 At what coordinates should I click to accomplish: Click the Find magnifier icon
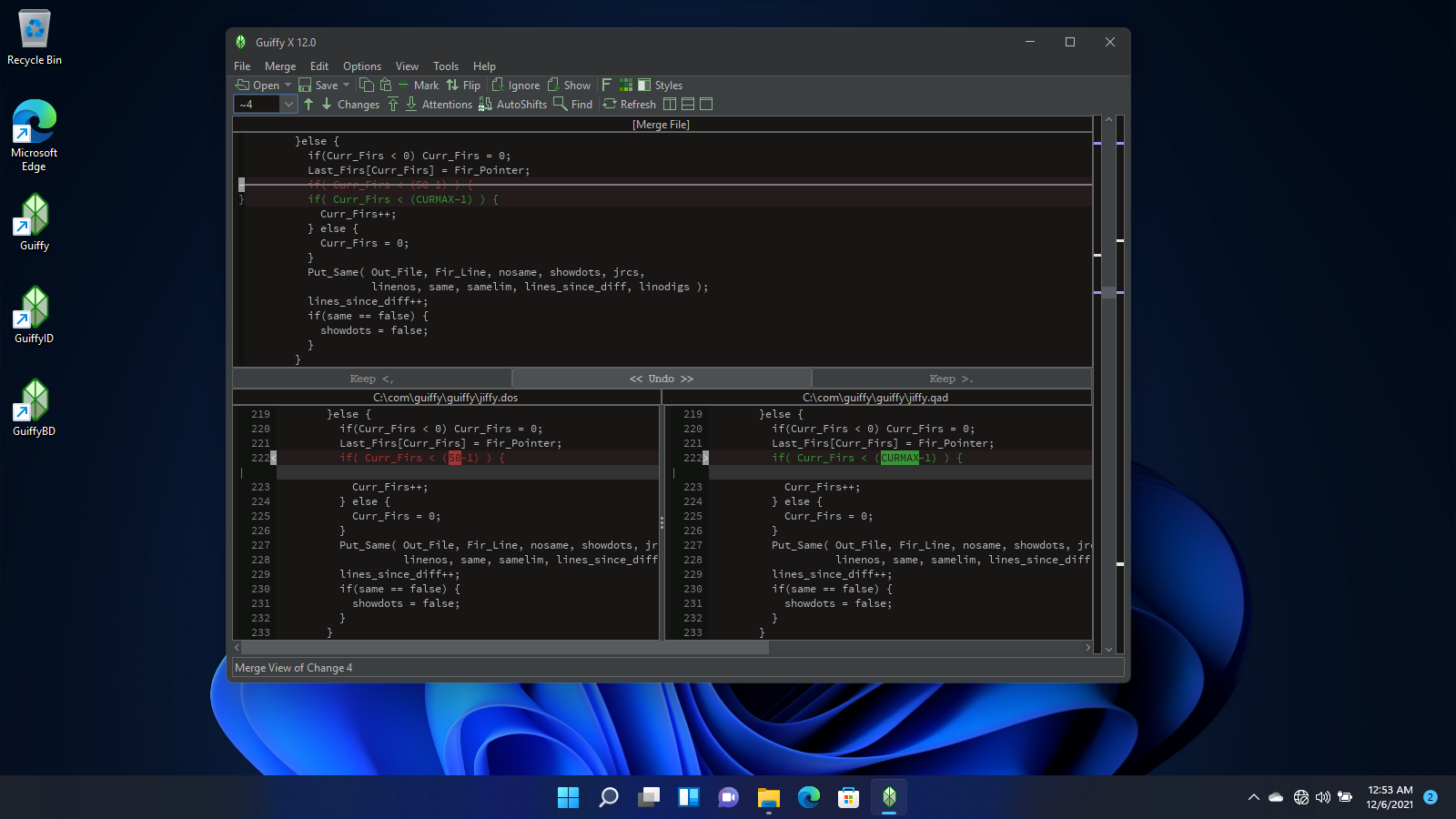click(x=561, y=104)
